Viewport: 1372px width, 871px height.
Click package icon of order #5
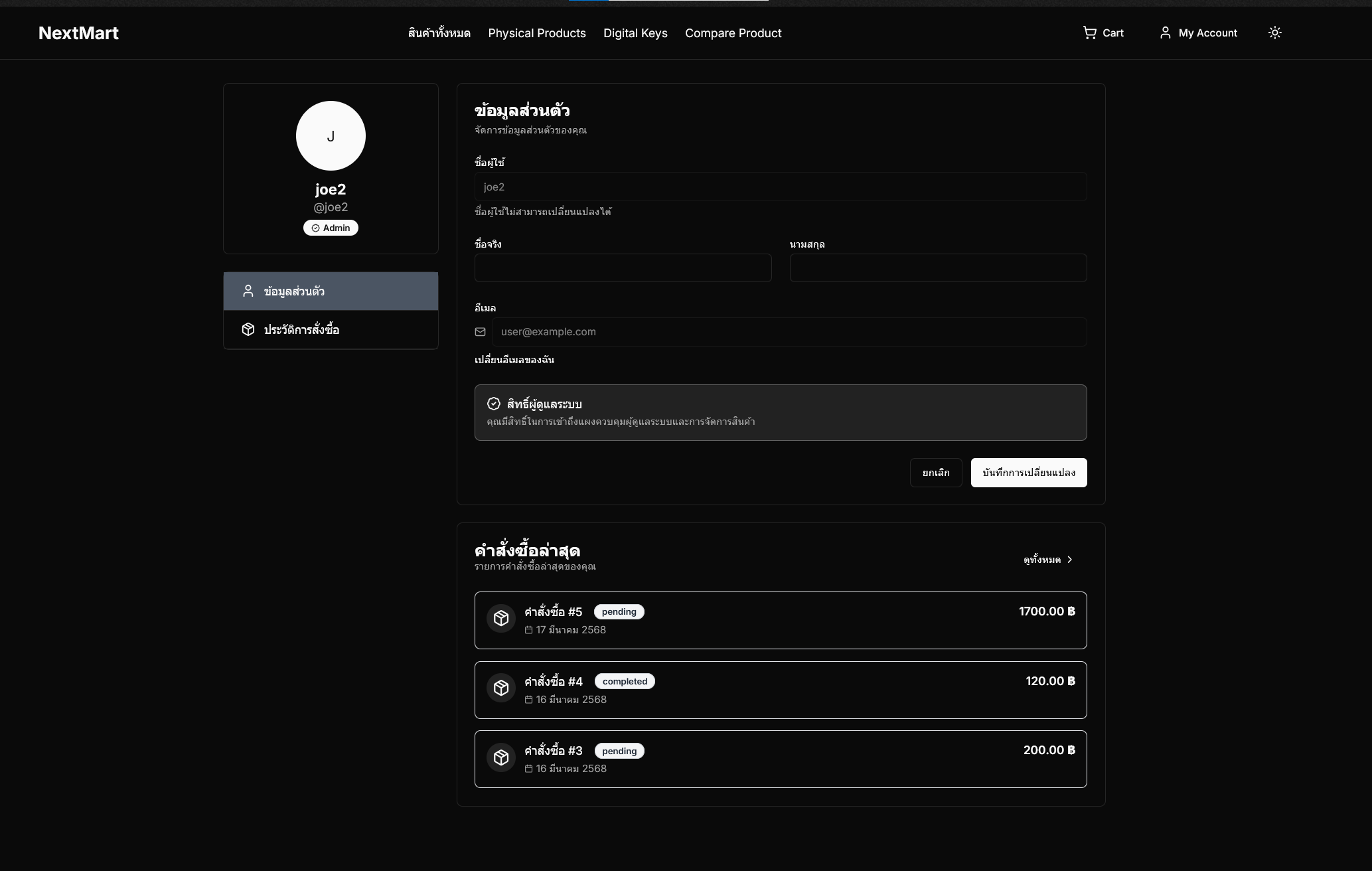(x=501, y=618)
